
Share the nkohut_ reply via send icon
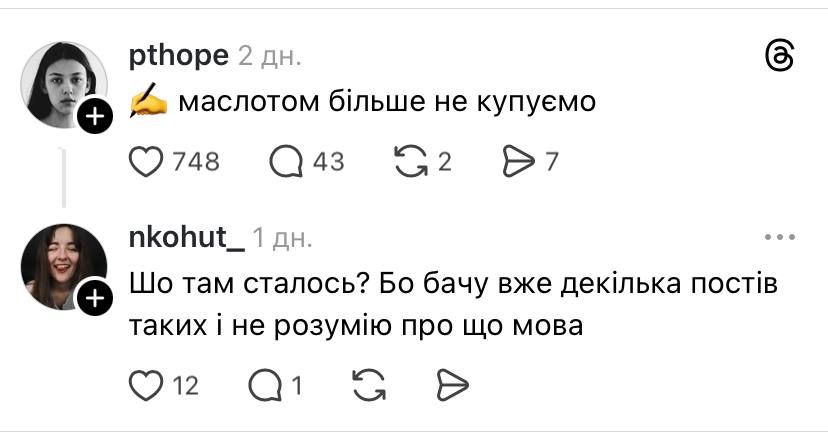453,385
